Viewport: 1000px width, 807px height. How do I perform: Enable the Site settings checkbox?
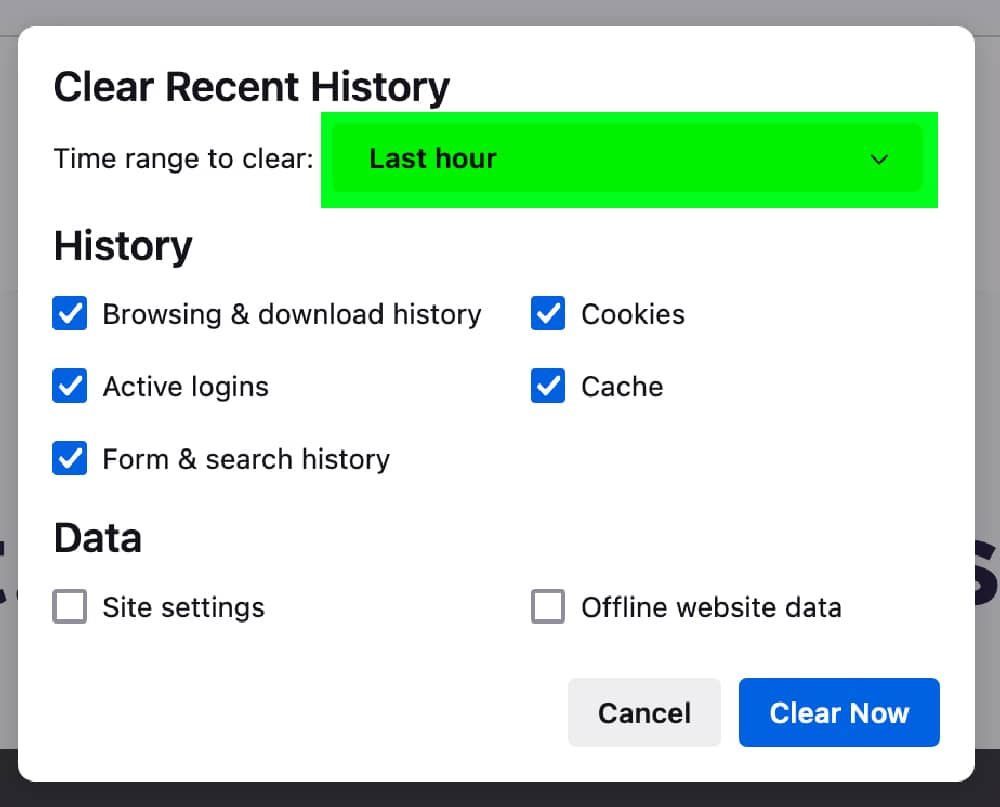tap(70, 607)
